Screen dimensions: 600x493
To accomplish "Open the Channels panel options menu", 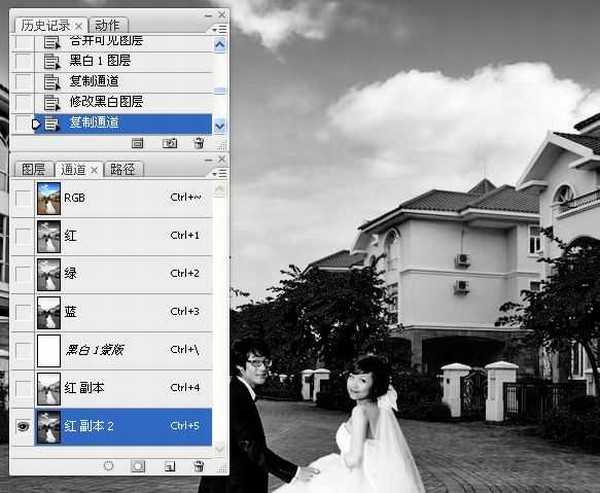I will pyautogui.click(x=221, y=172).
